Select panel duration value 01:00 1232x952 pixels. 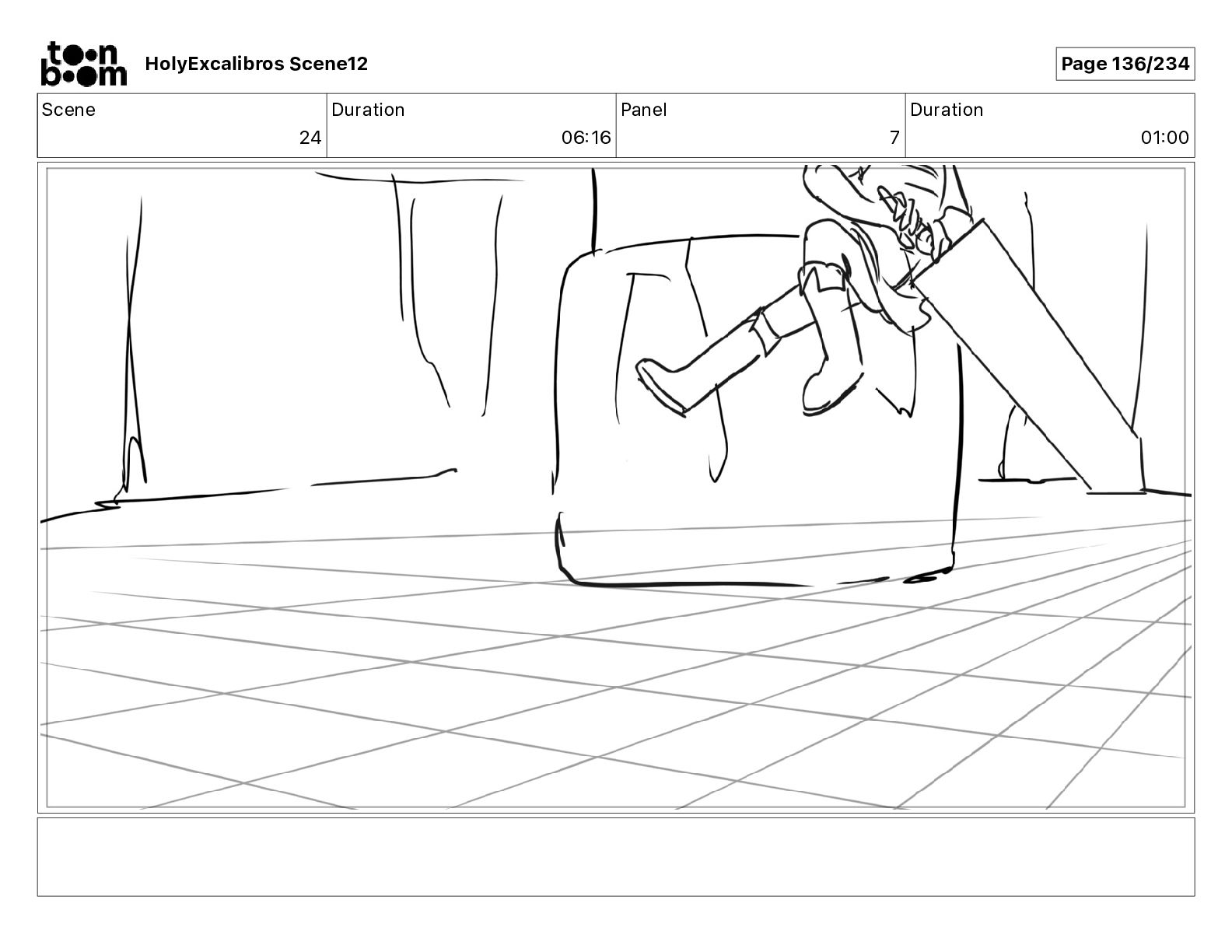coord(1164,138)
